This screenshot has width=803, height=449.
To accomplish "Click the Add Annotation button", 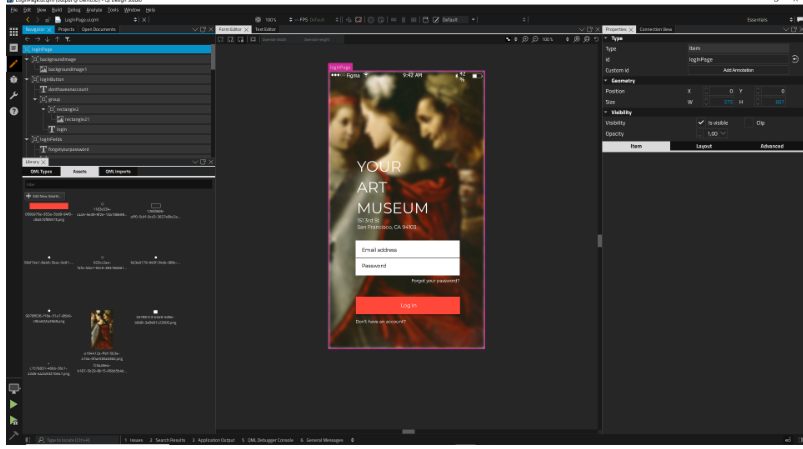I will (x=738, y=70).
